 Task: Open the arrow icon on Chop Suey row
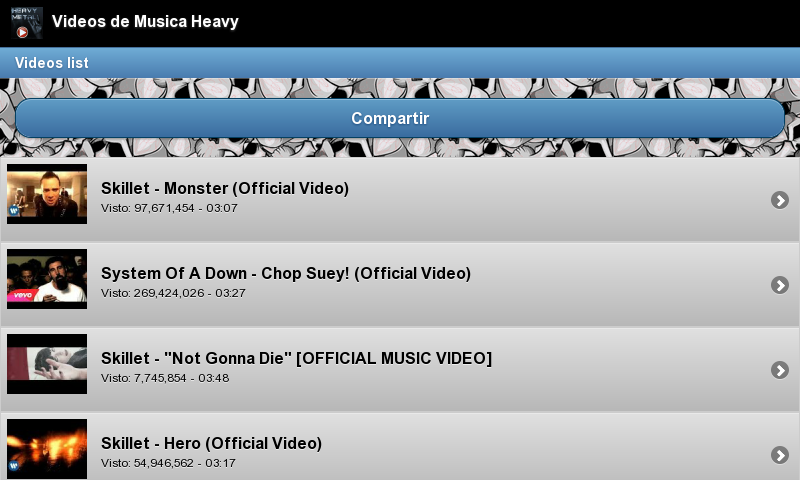click(x=780, y=285)
